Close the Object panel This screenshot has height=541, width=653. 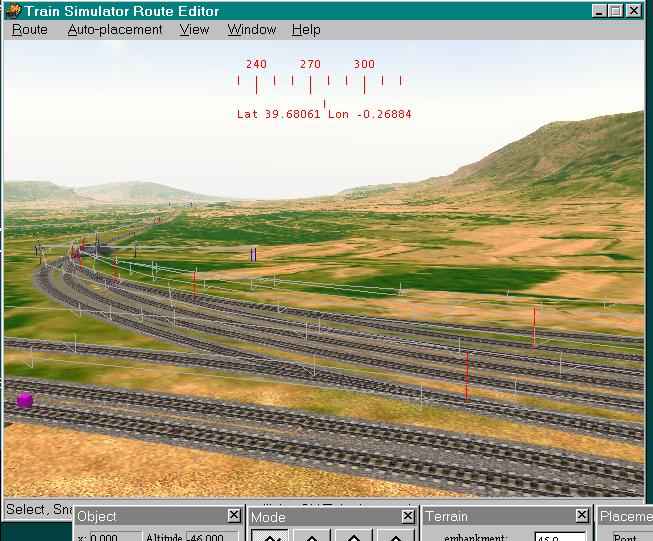tap(233, 516)
